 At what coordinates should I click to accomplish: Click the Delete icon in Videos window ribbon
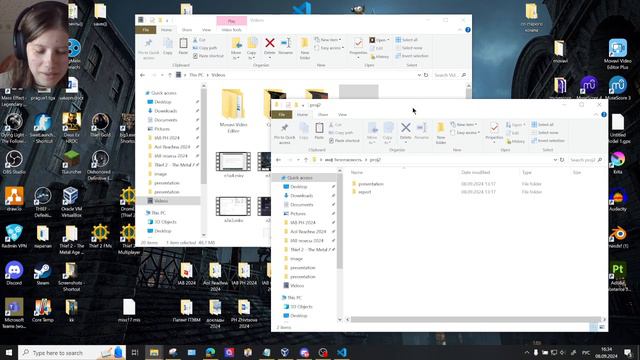270,46
